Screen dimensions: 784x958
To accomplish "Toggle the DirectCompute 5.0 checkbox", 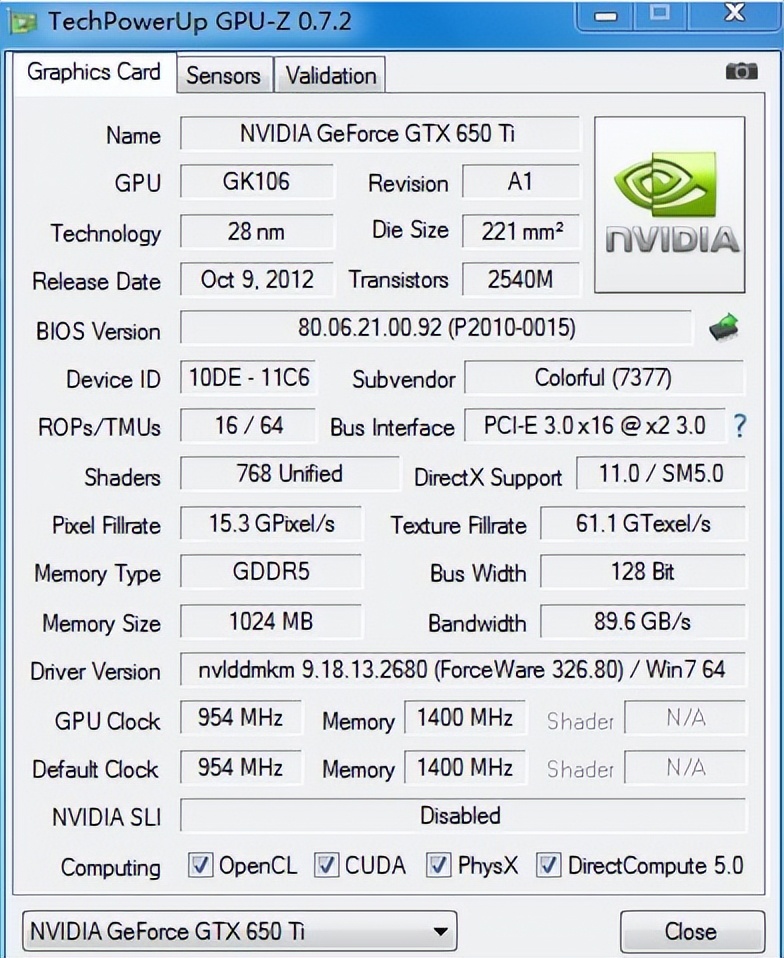I will click(x=548, y=865).
